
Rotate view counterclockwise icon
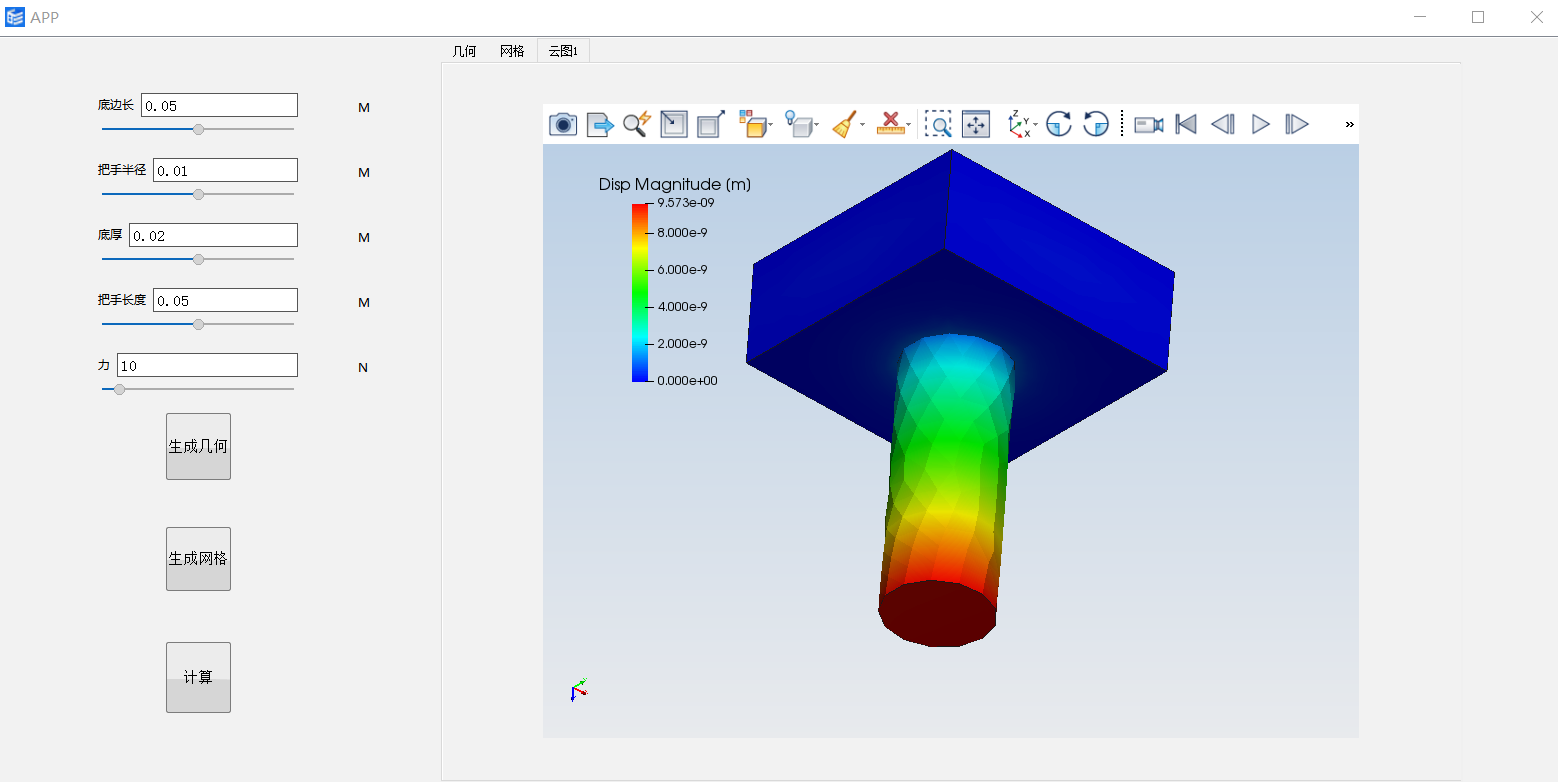tap(1096, 124)
